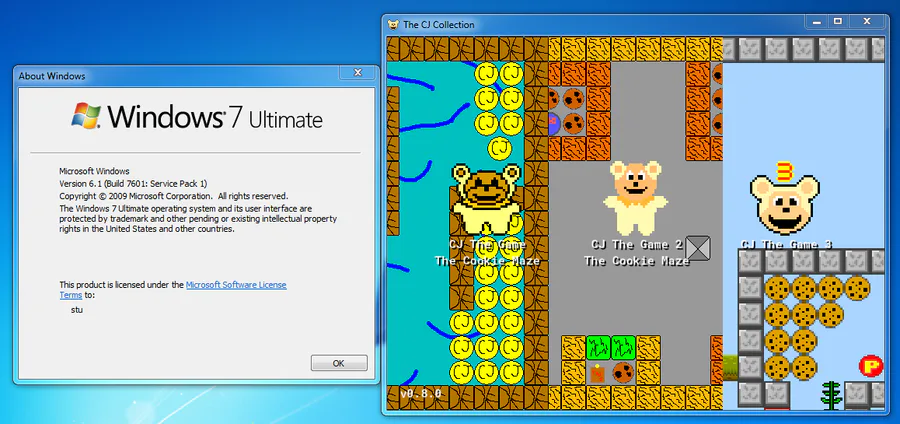Click the Version 6.1 (Build 7601) text
Viewport: 900px width, 424px height.
point(133,184)
